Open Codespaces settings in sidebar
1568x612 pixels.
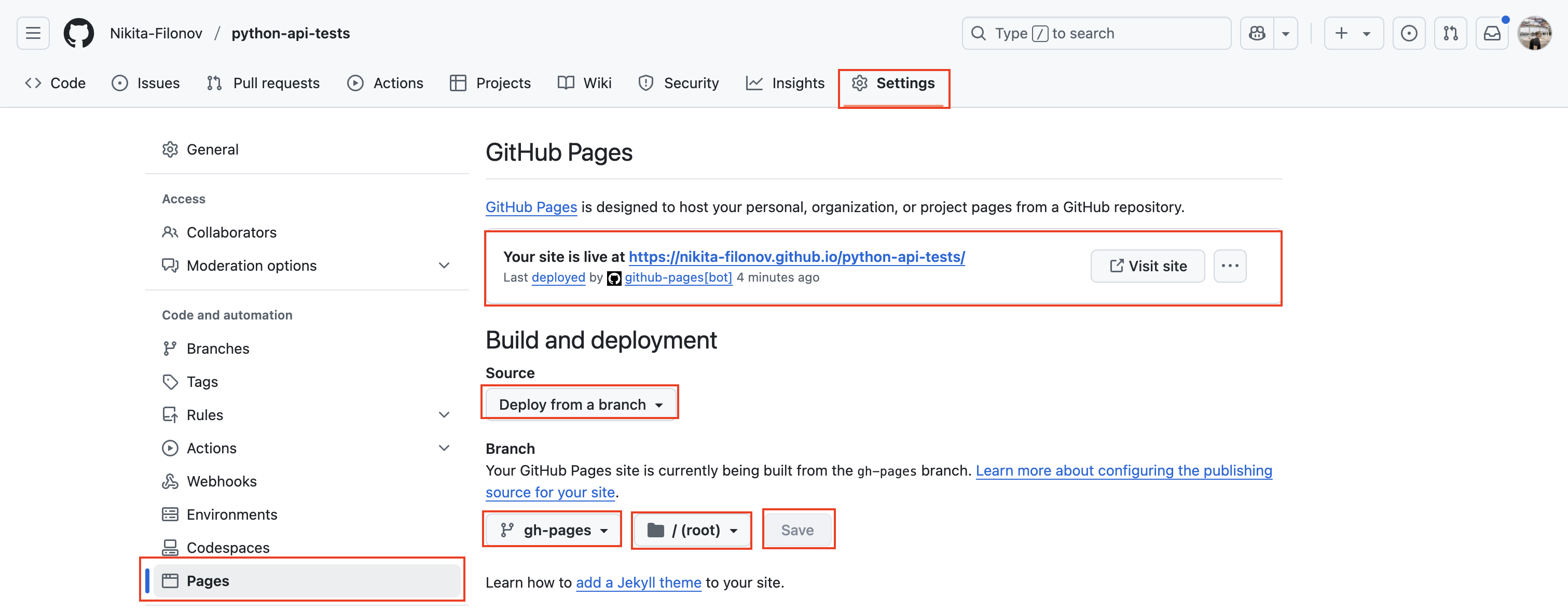(x=307, y=547)
